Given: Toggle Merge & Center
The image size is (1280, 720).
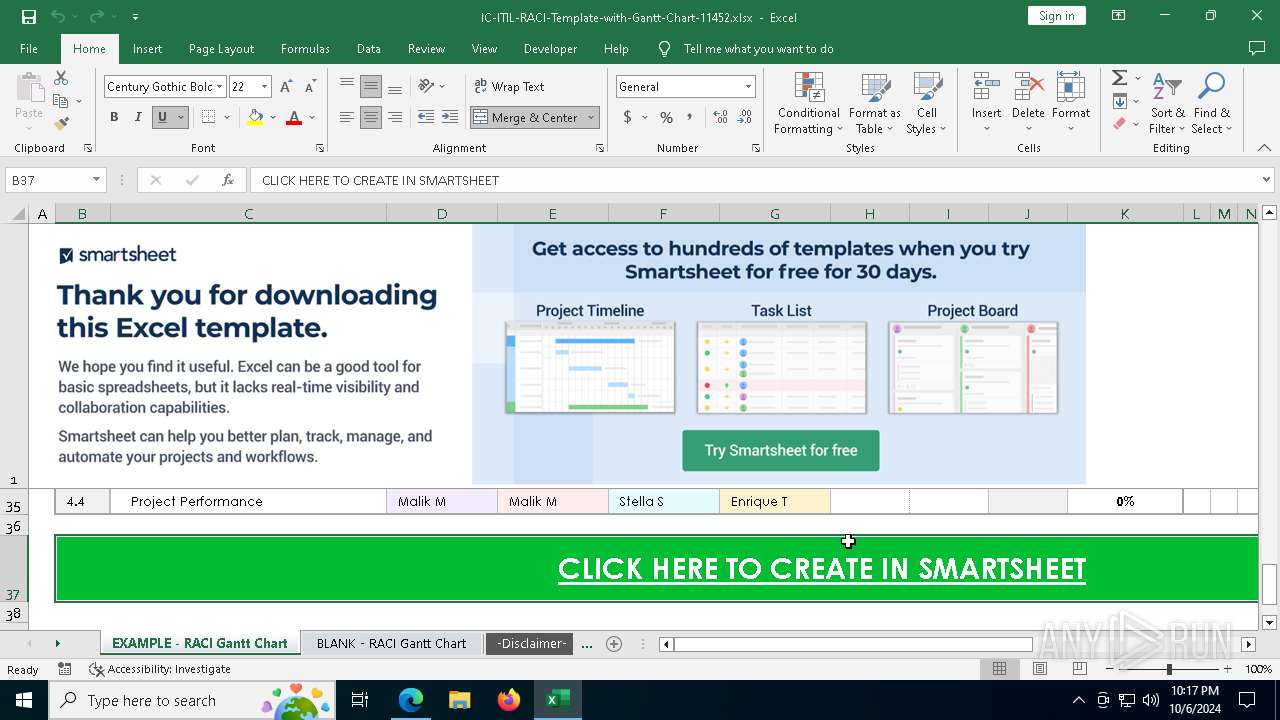Looking at the screenshot, I should click(526, 117).
